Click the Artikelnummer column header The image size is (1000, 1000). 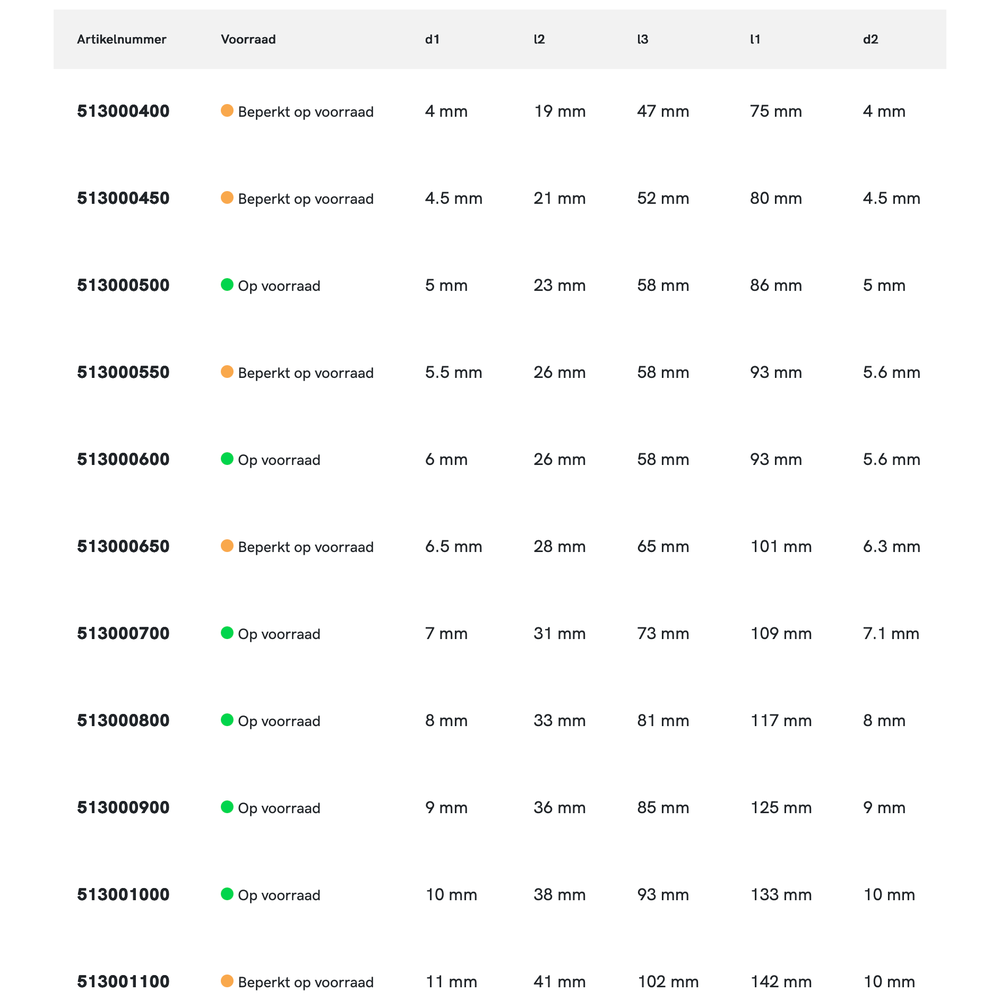coord(122,40)
